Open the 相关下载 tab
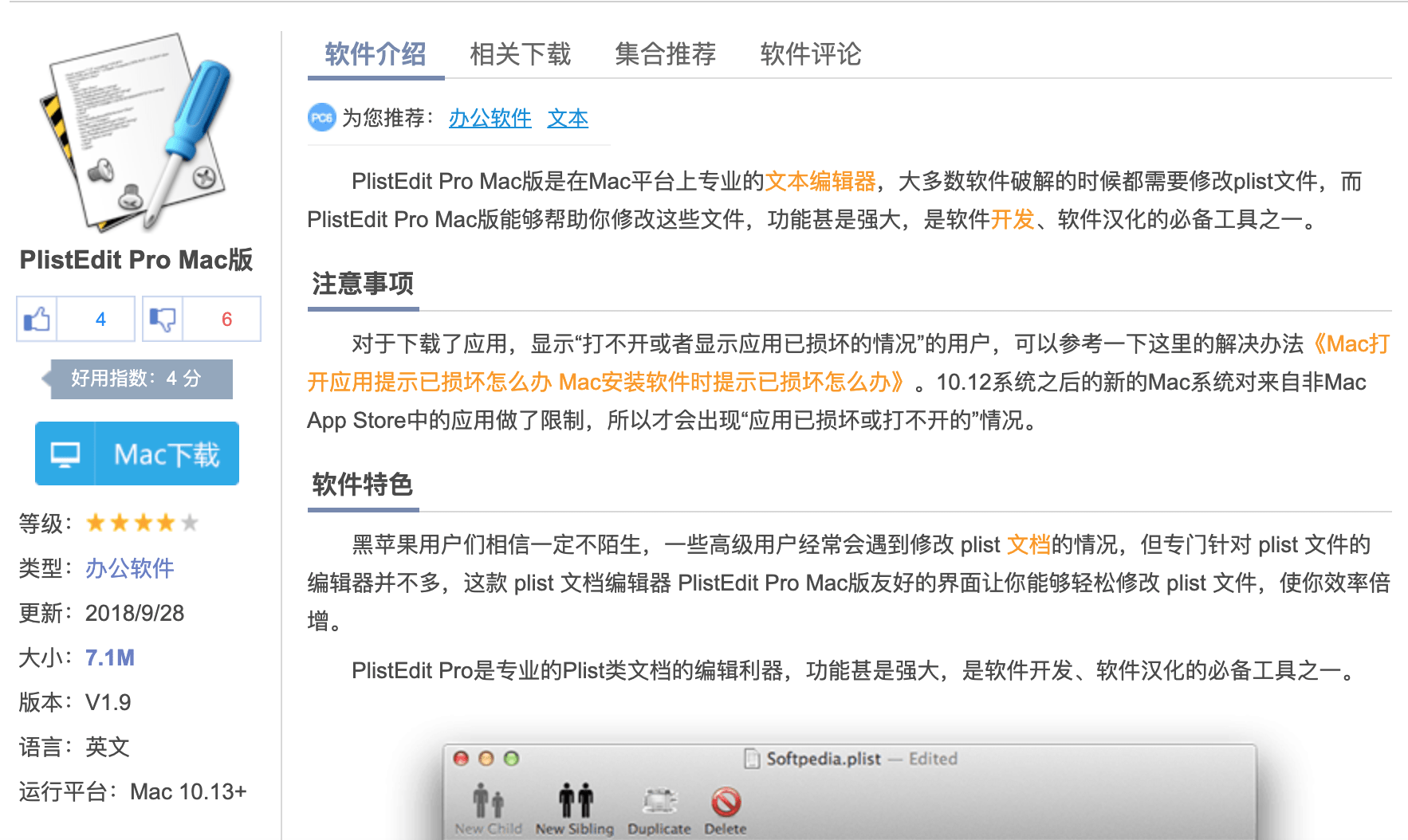This screenshot has height=840, width=1408. pyautogui.click(x=521, y=54)
